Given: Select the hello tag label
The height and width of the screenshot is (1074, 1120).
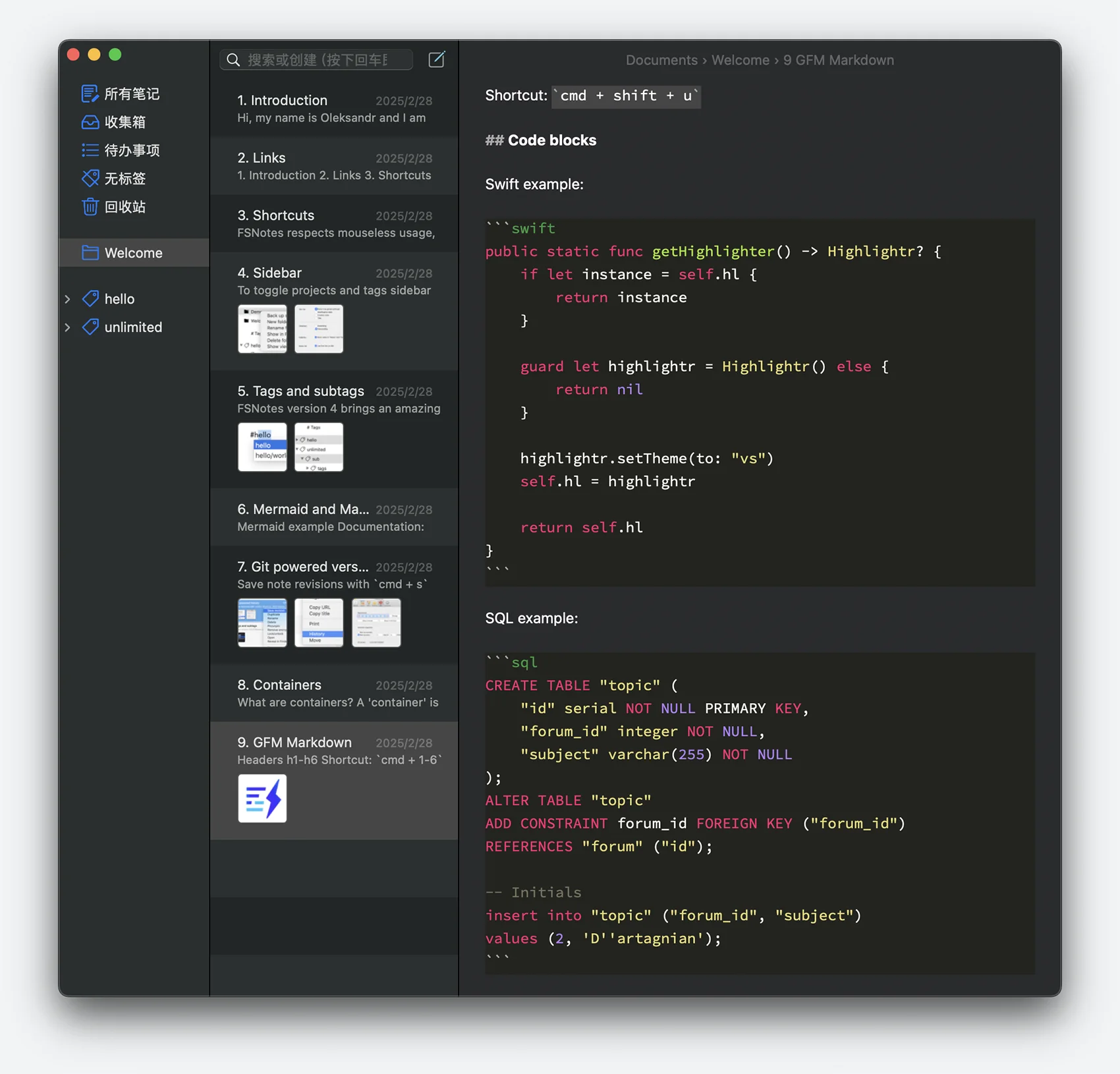Looking at the screenshot, I should click(x=119, y=299).
